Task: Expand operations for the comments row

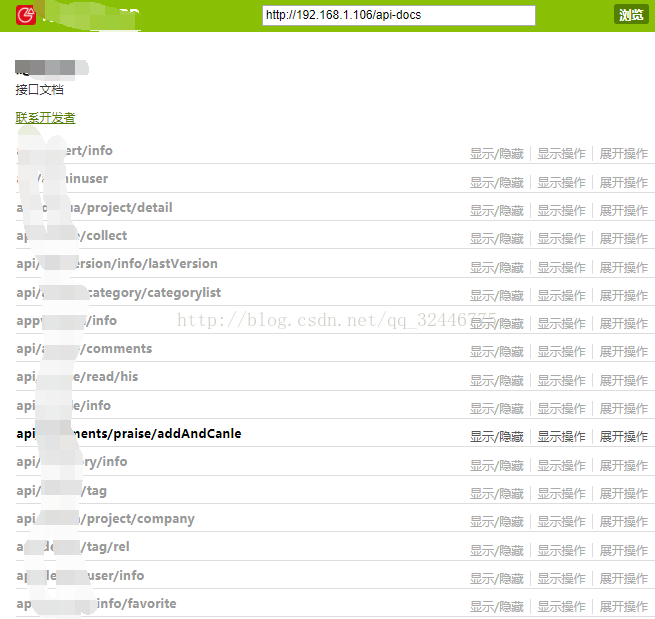Action: point(624,352)
